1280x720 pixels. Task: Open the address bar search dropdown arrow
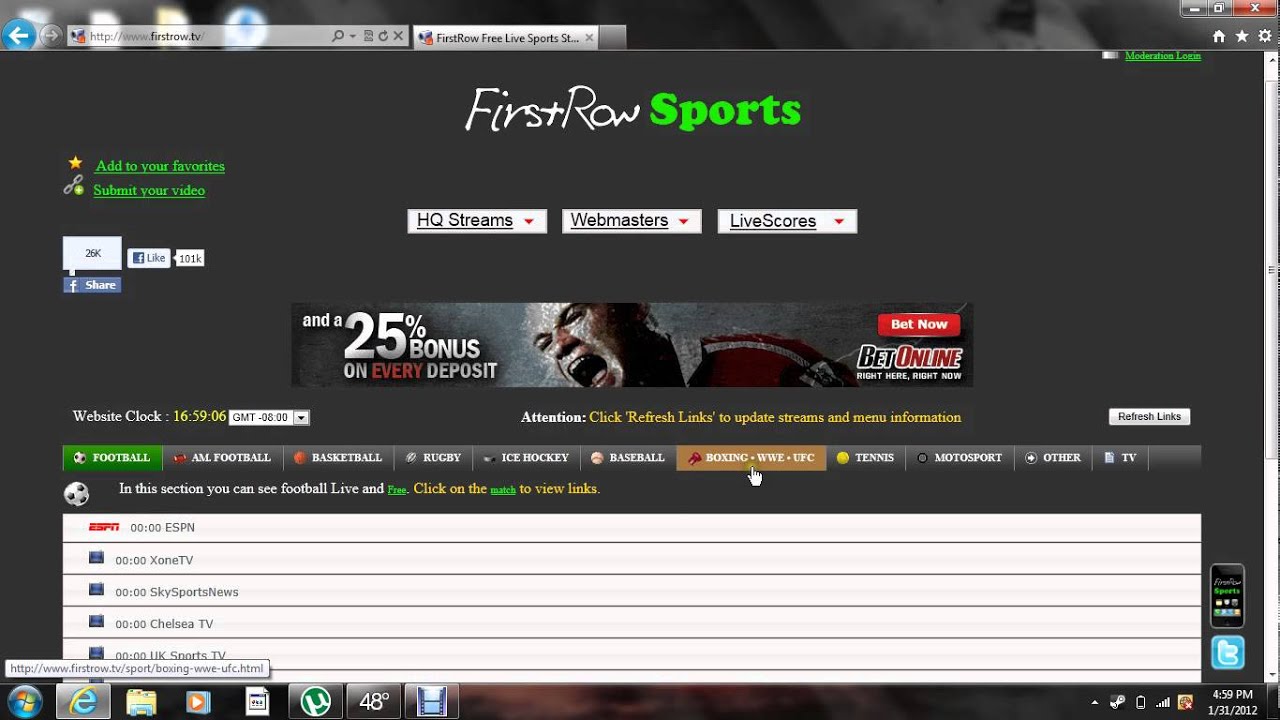[353, 36]
